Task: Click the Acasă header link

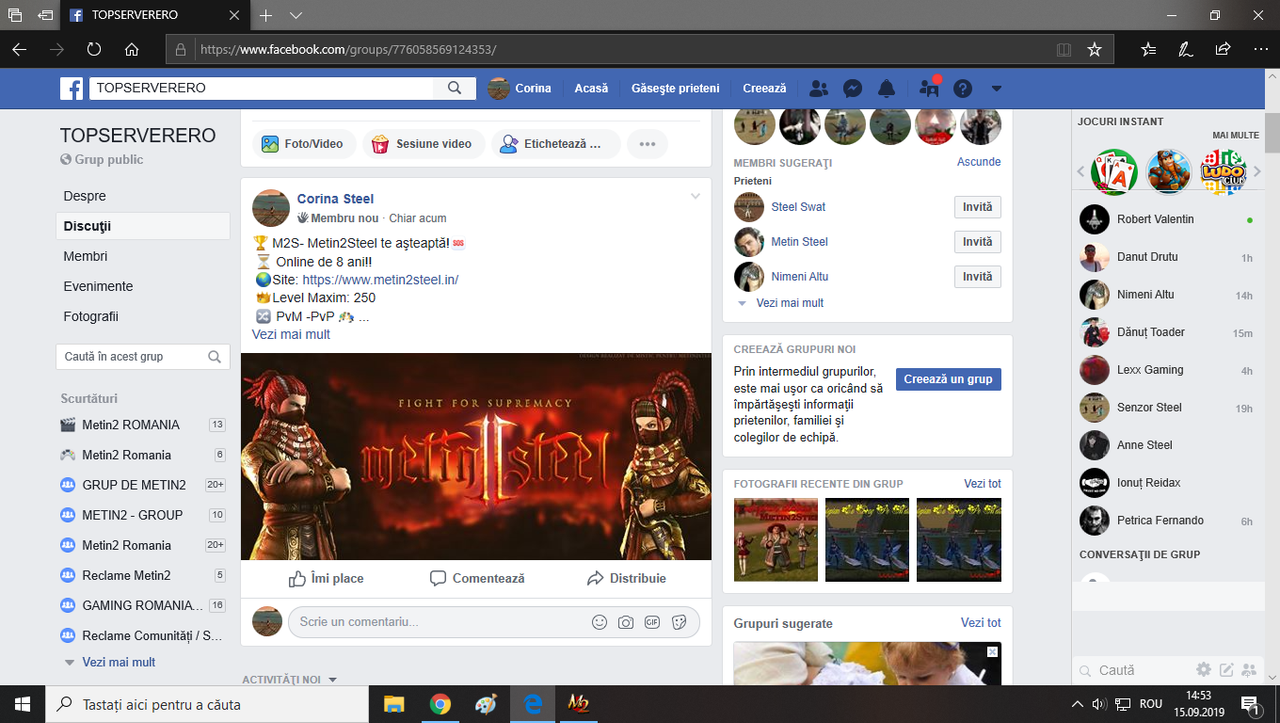Action: (591, 88)
